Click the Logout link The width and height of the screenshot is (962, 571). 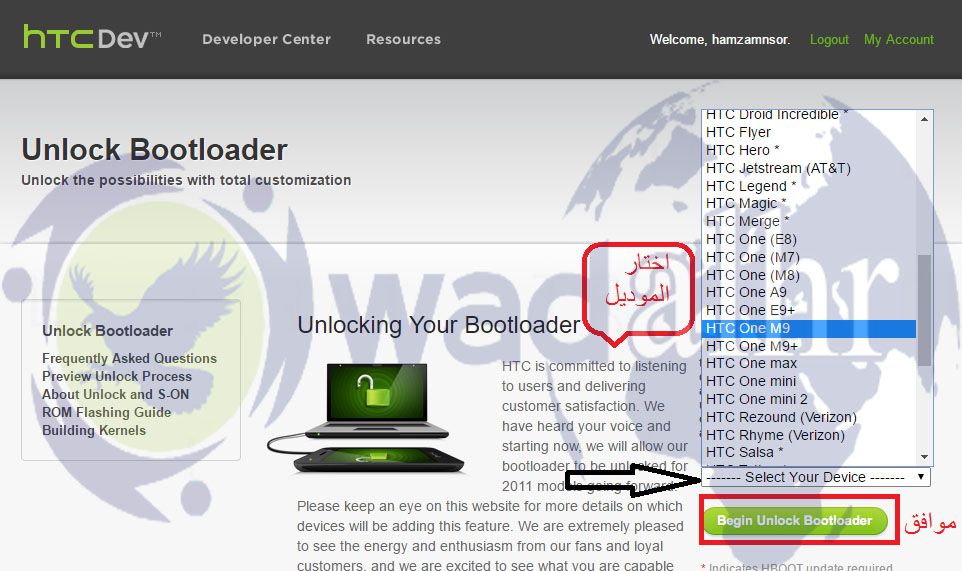pos(829,40)
